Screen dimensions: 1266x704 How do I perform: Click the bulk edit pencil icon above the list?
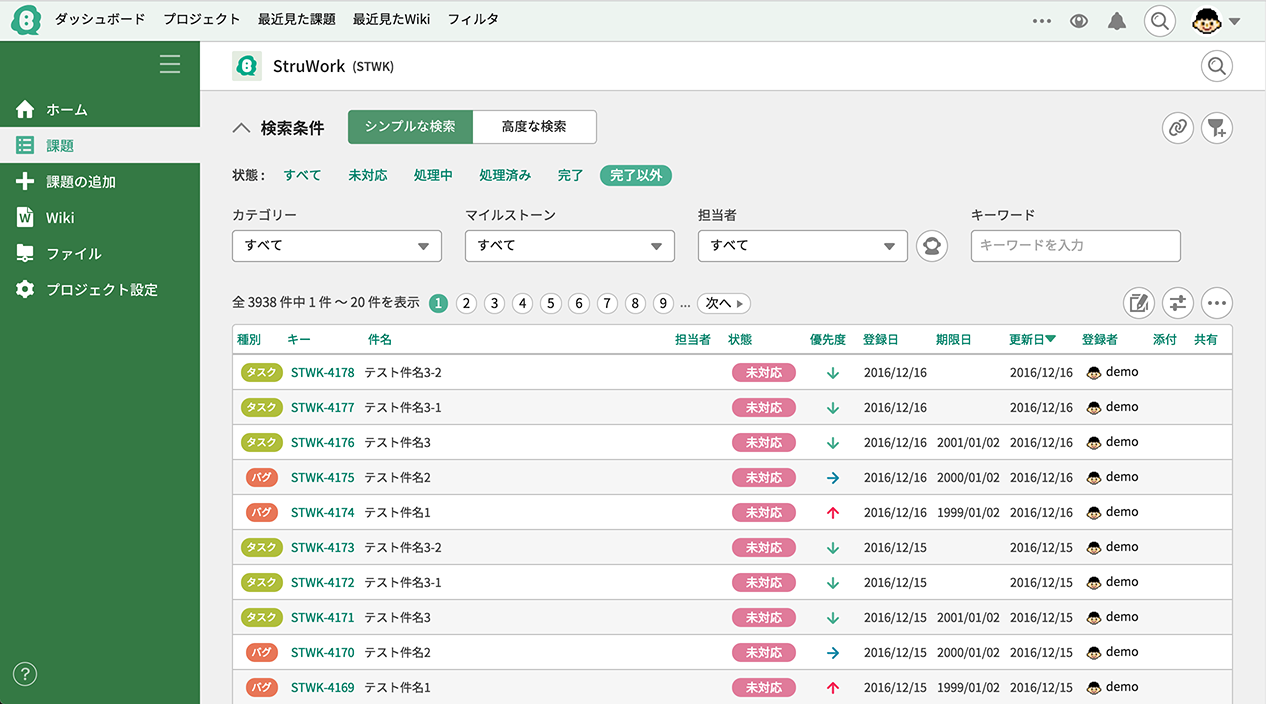pyautogui.click(x=1139, y=302)
